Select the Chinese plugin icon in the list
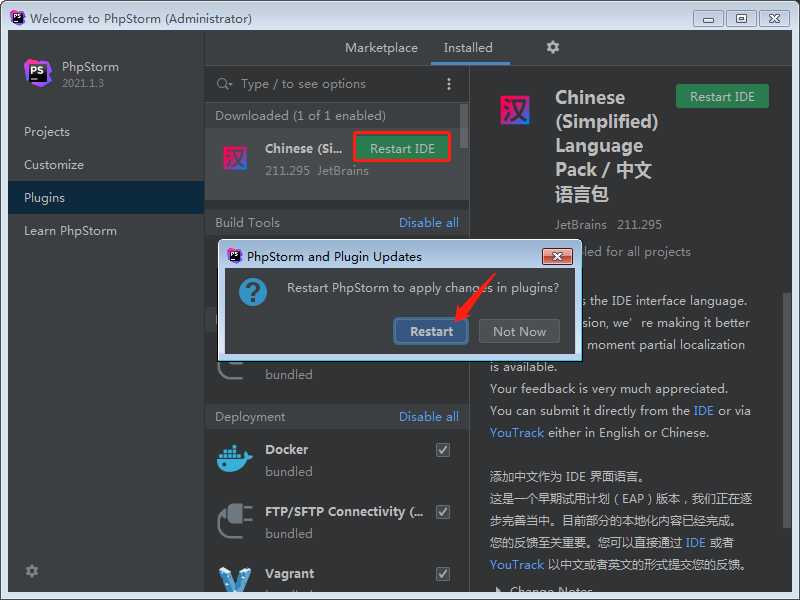The width and height of the screenshot is (800, 600). pyautogui.click(x=235, y=158)
